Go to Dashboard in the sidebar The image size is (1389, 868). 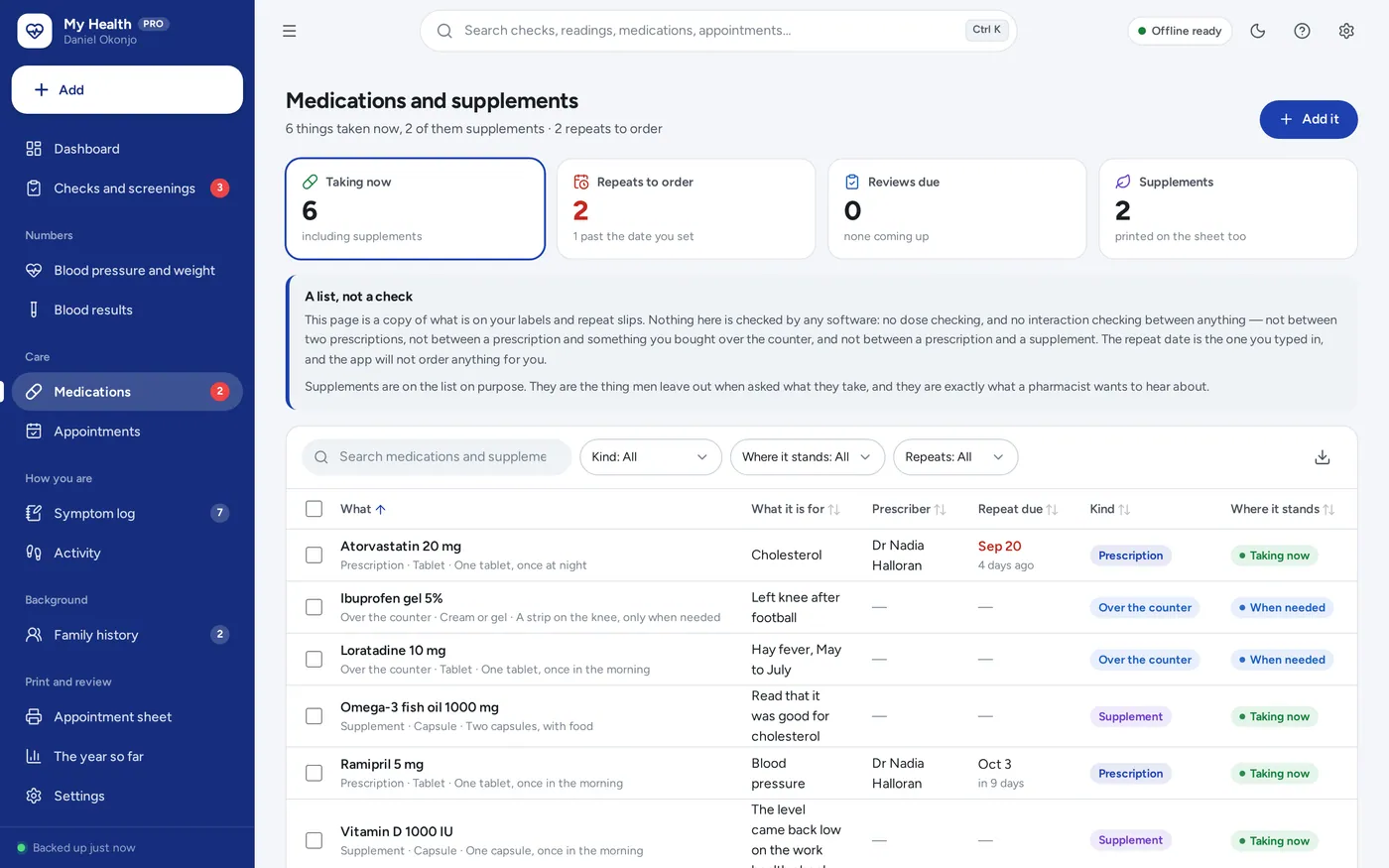127,149
